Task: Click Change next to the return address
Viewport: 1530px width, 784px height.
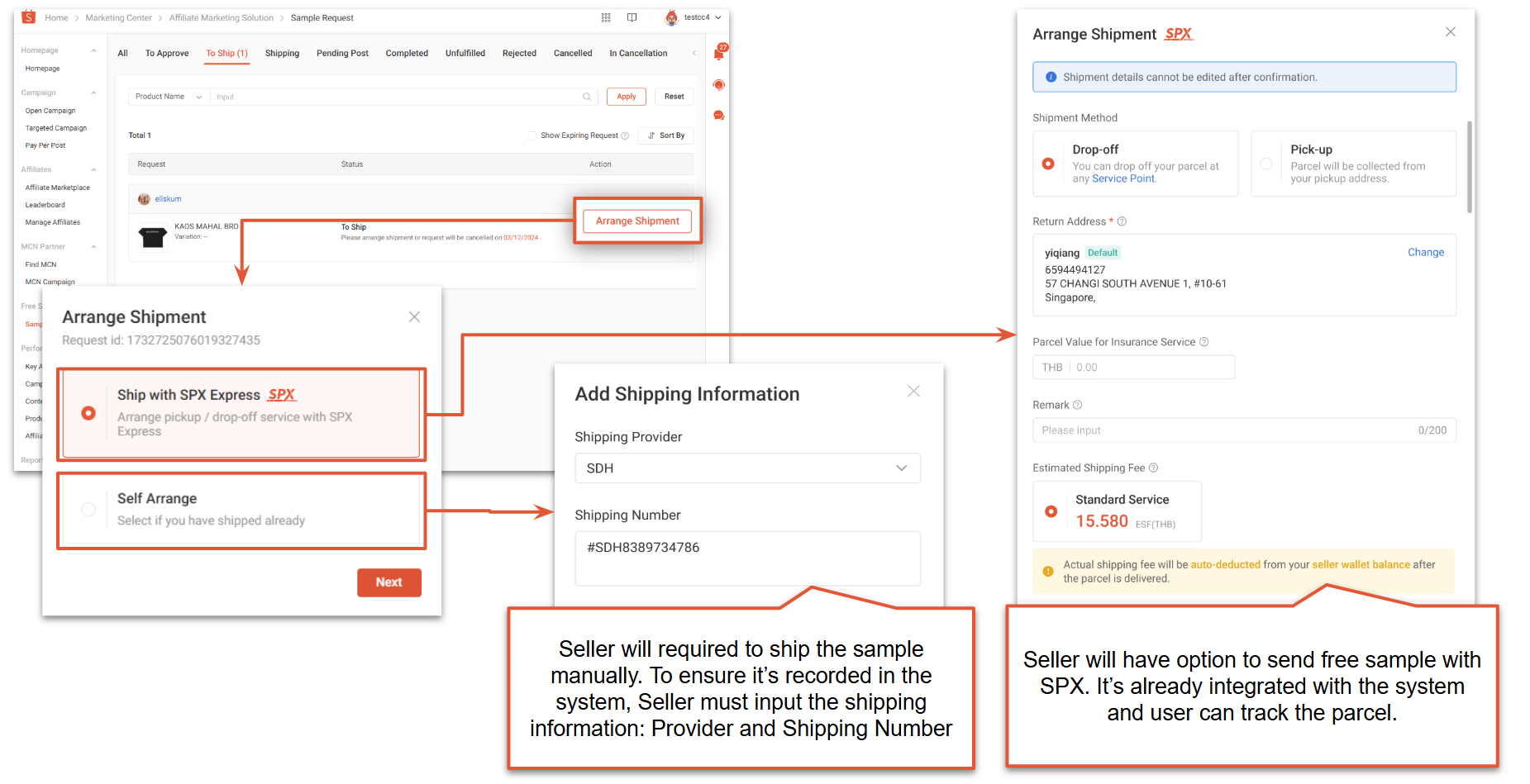Action: 1426,252
